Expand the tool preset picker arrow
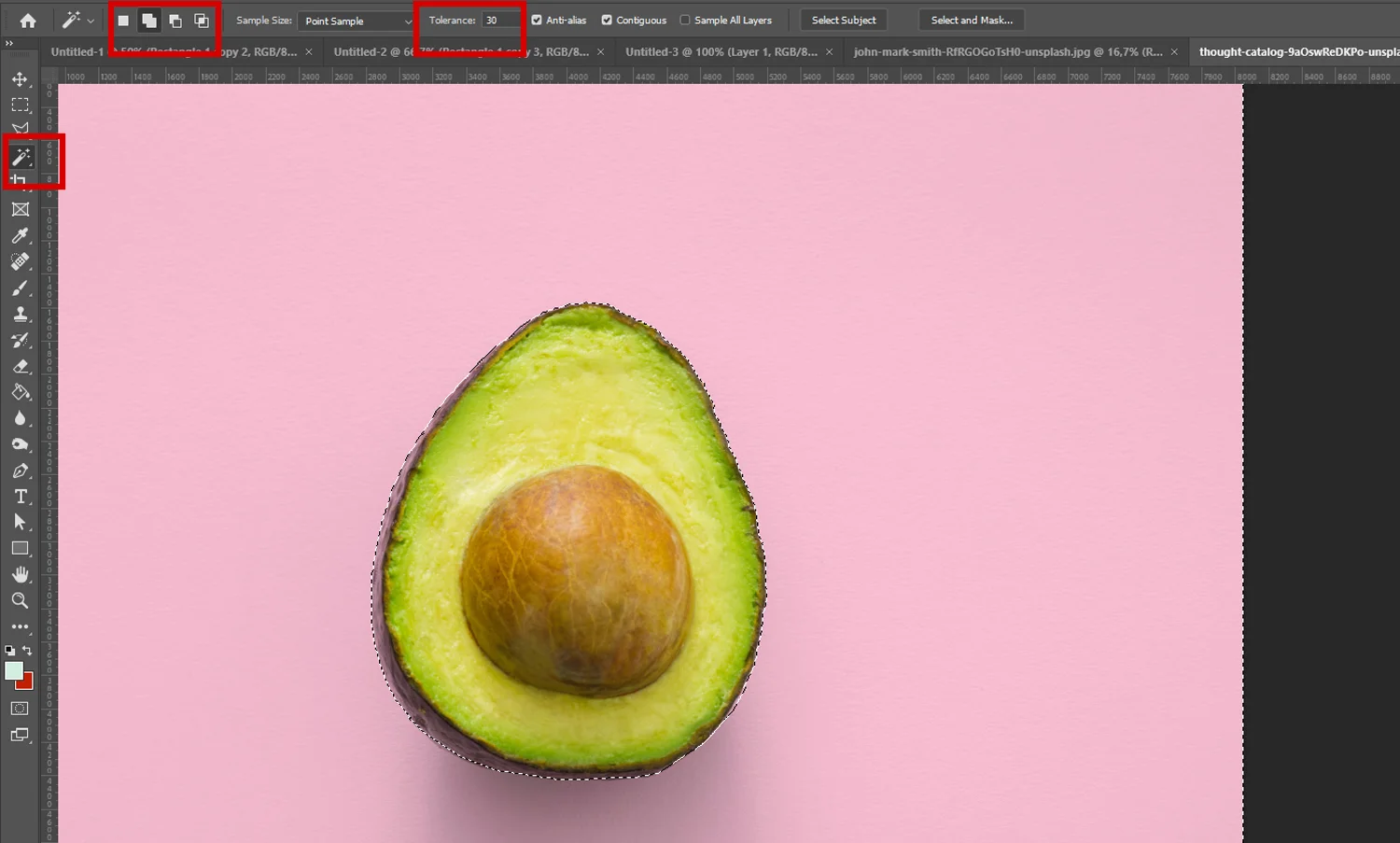 91,21
